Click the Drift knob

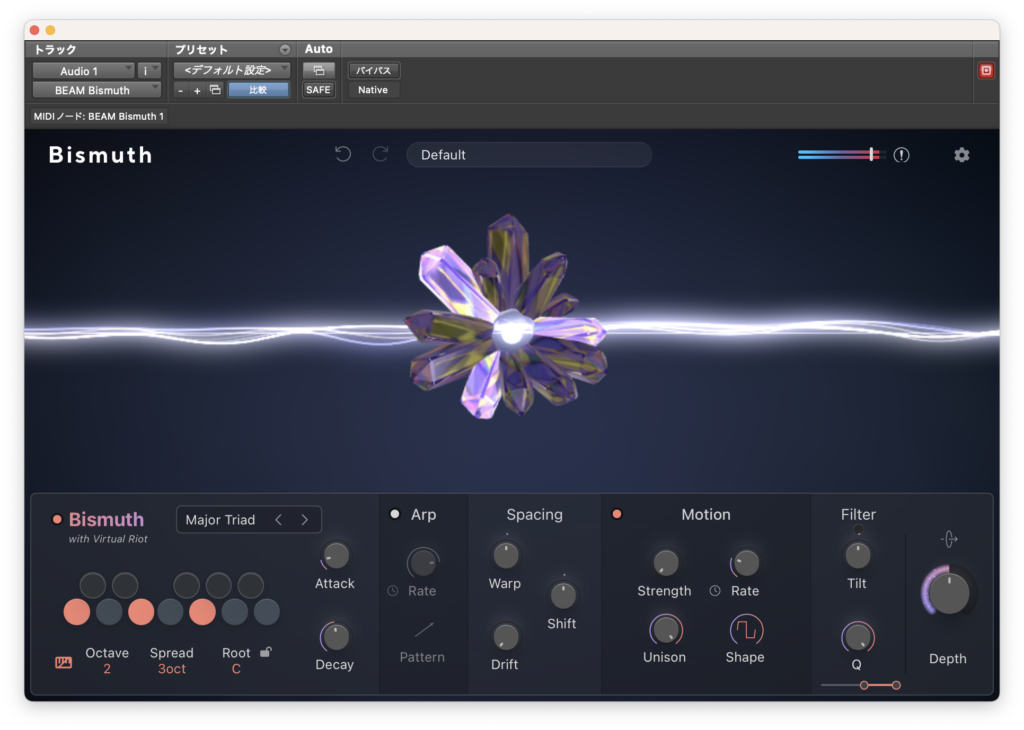(x=505, y=637)
